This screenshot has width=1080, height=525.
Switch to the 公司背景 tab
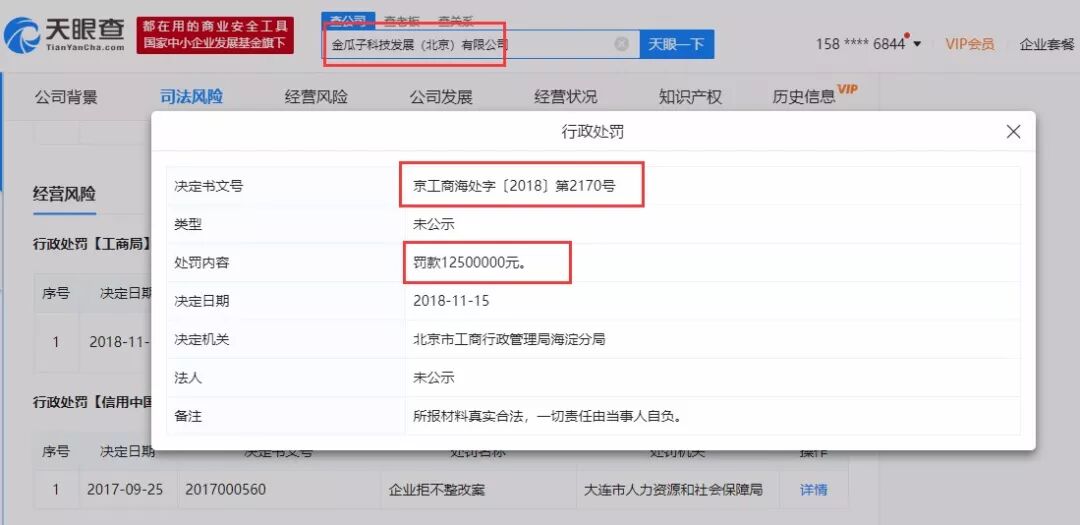(66, 97)
